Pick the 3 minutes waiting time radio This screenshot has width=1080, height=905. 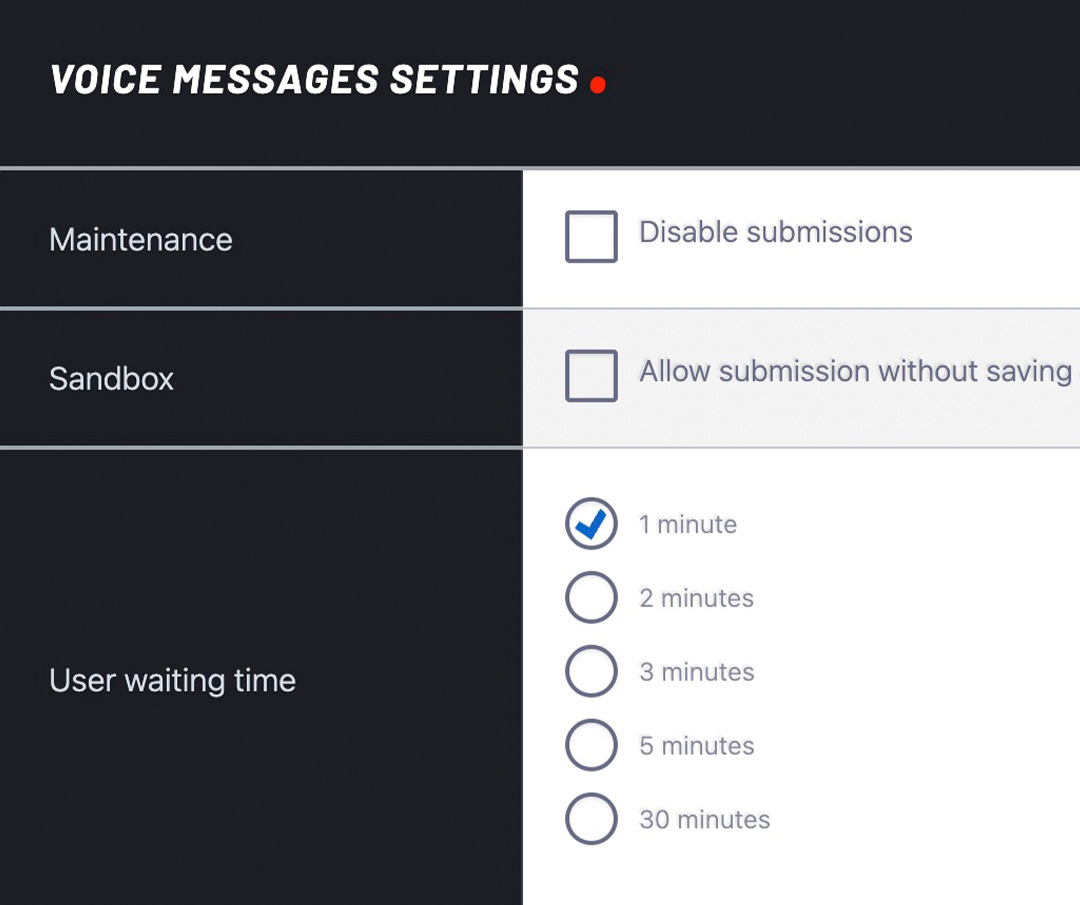(x=591, y=672)
